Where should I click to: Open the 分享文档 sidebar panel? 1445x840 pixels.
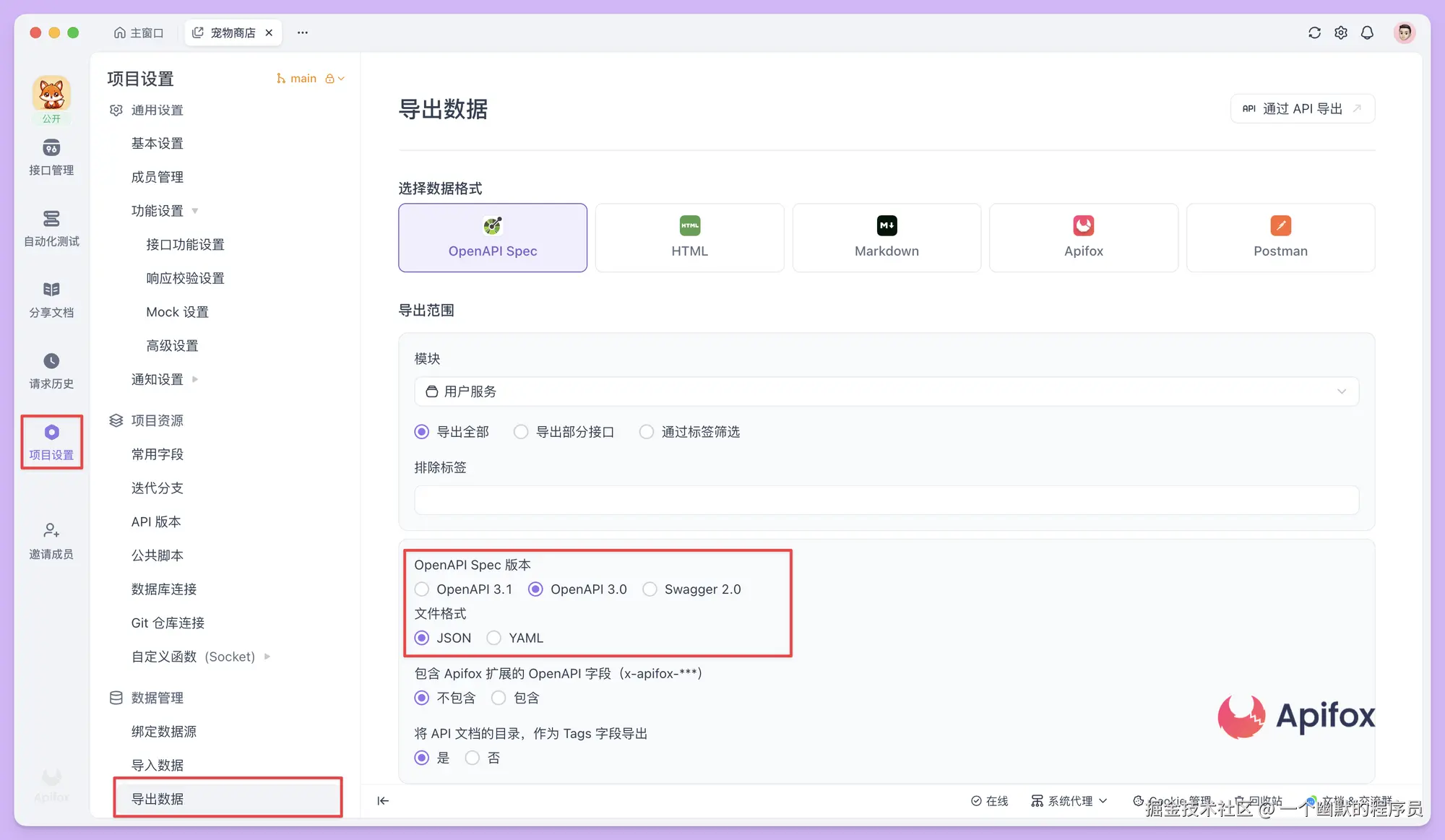tap(51, 298)
